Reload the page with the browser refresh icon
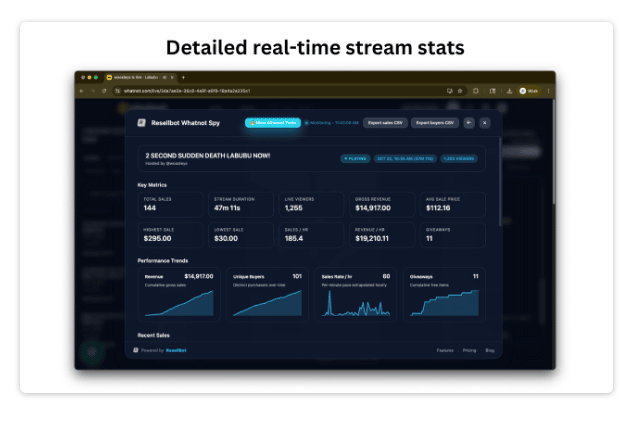 click(103, 90)
